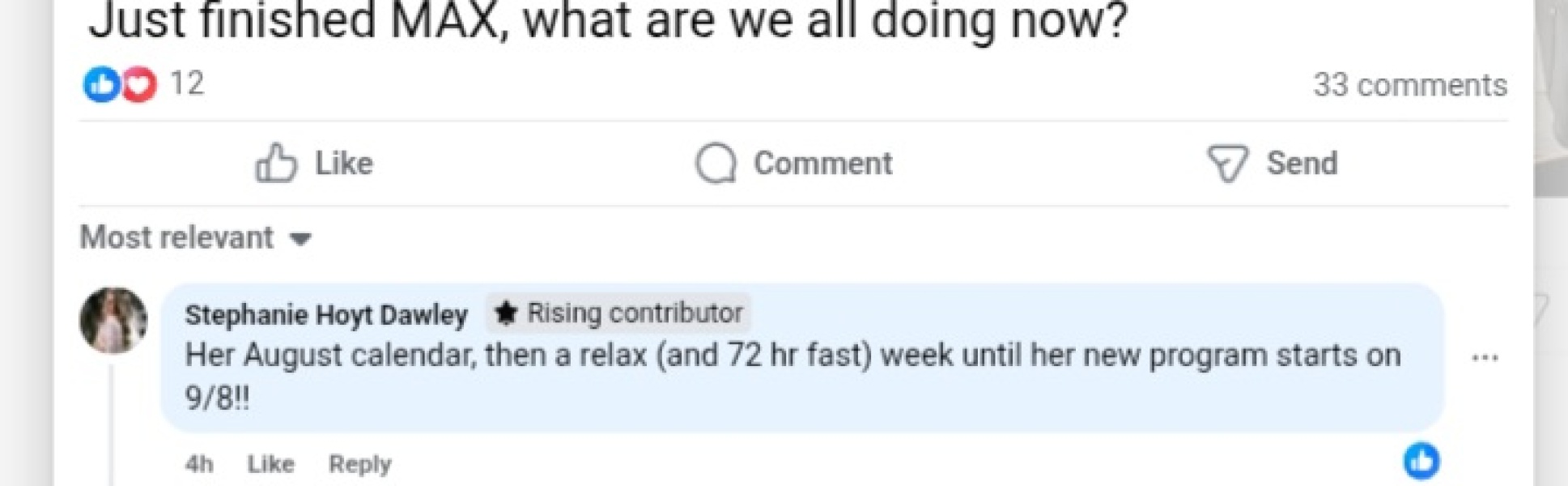Screen dimensions: 1568x486
Task: Open the three-dot comment options menu
Action: click(x=1485, y=357)
